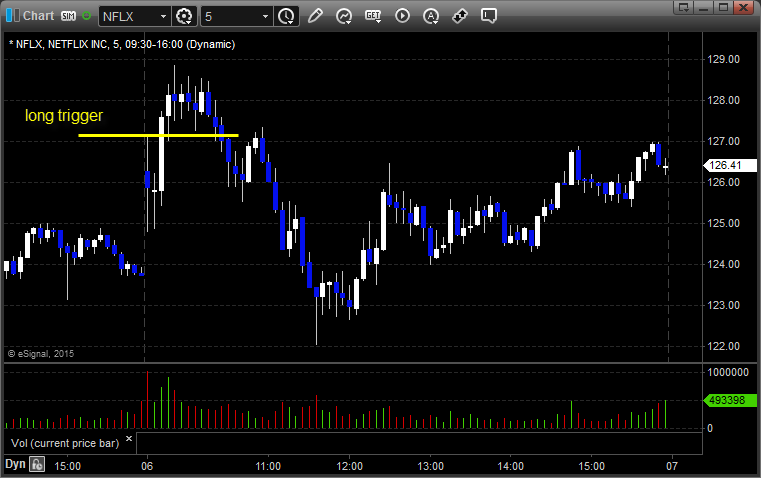Click the 1000000 volume axis label
761x478 pixels.
(x=728, y=372)
